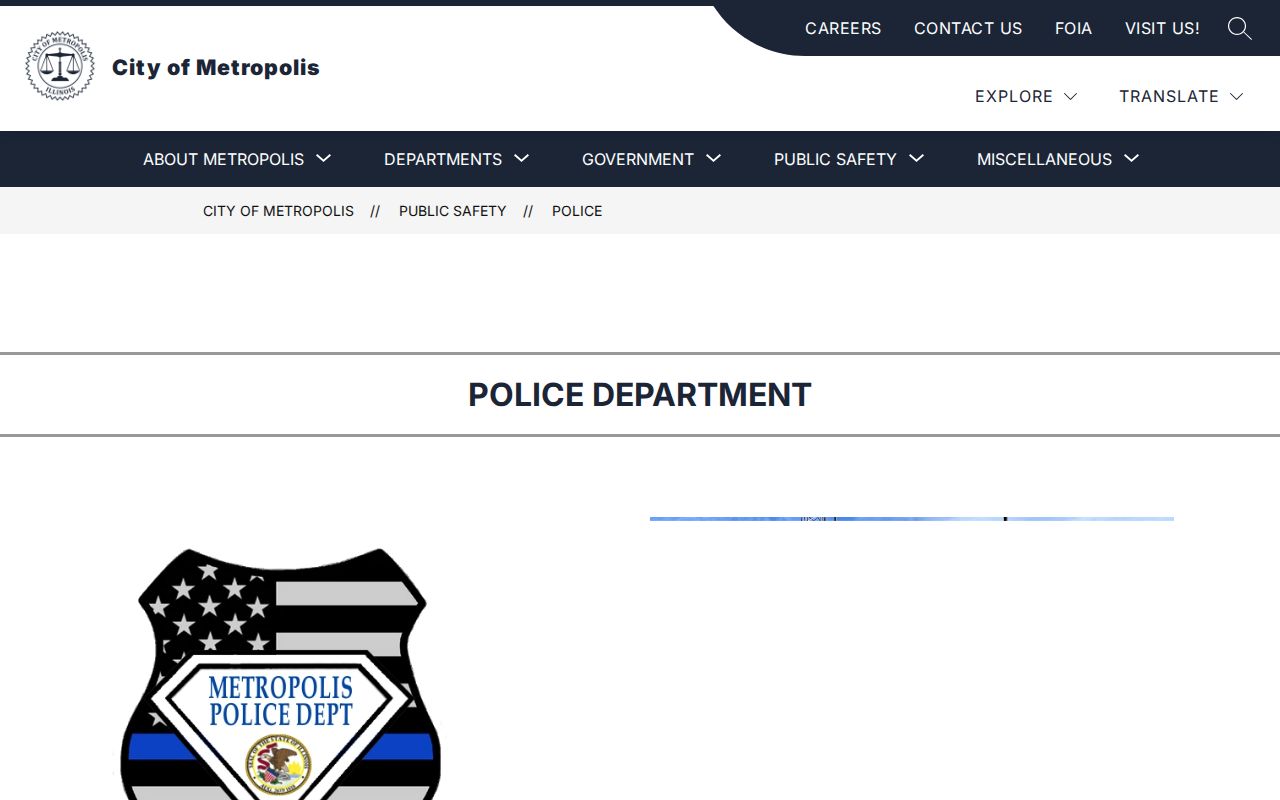Open the search magnifier icon
The width and height of the screenshot is (1280, 800).
(x=1239, y=28)
